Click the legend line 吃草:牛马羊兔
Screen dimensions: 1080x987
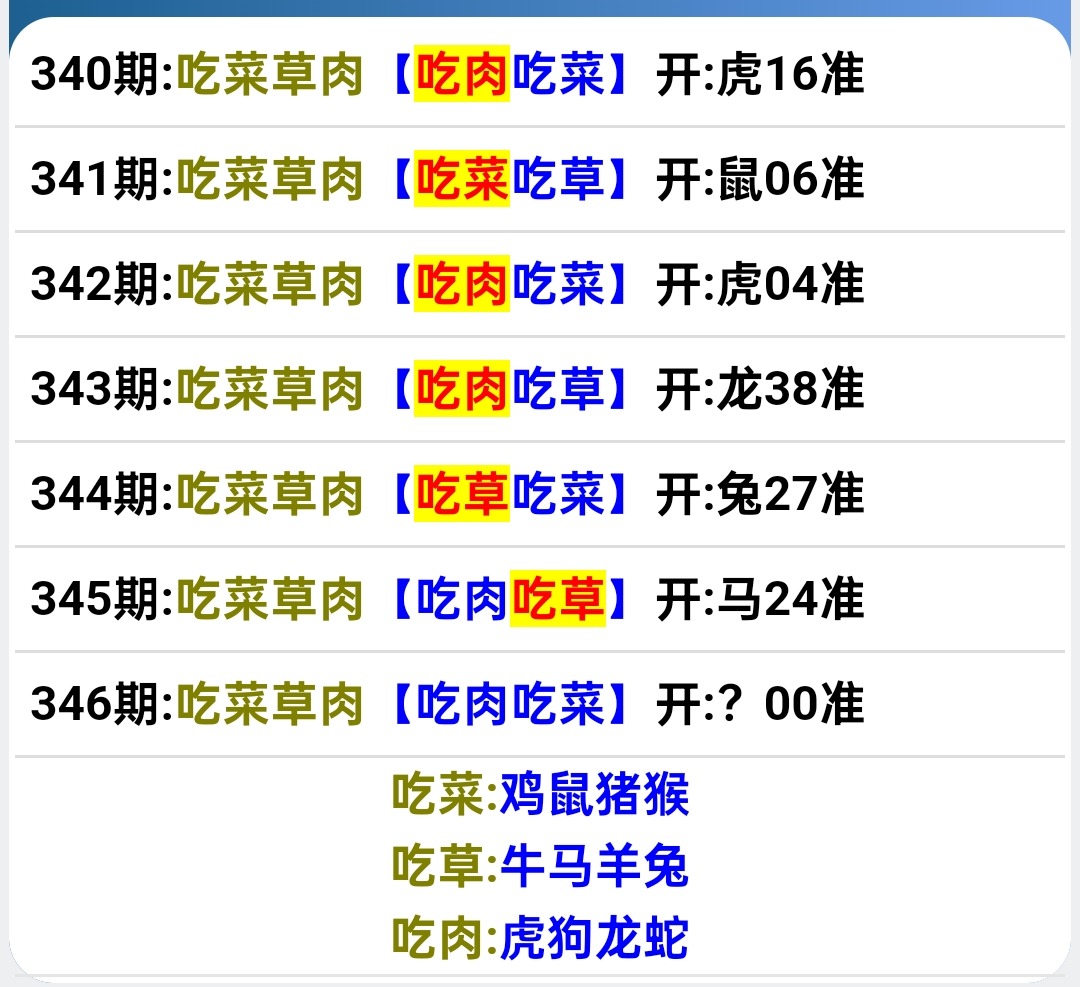point(540,866)
